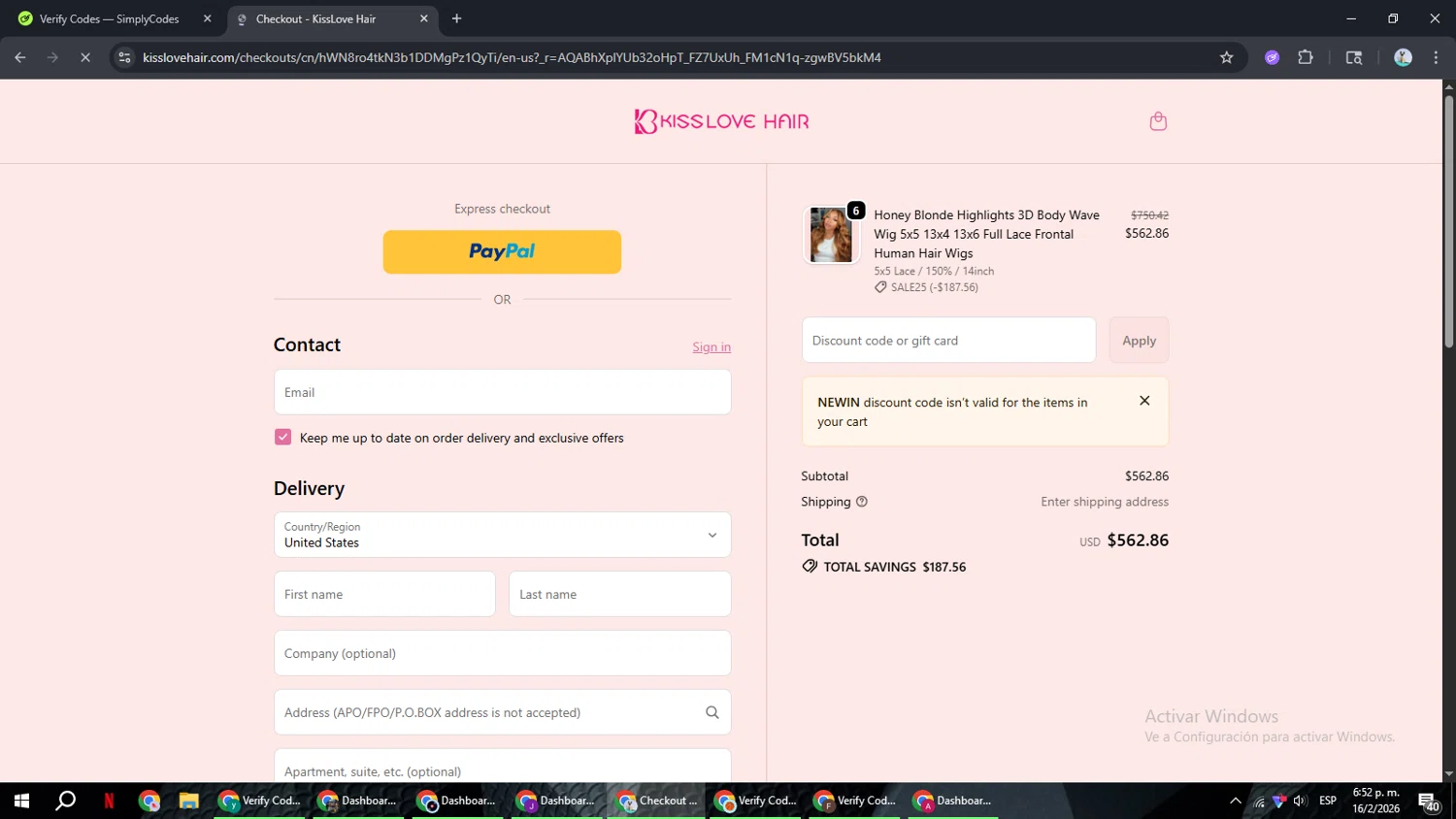Screen dimensions: 1456x819
Task: Open the side panel toolbar icon
Action: (1354, 57)
